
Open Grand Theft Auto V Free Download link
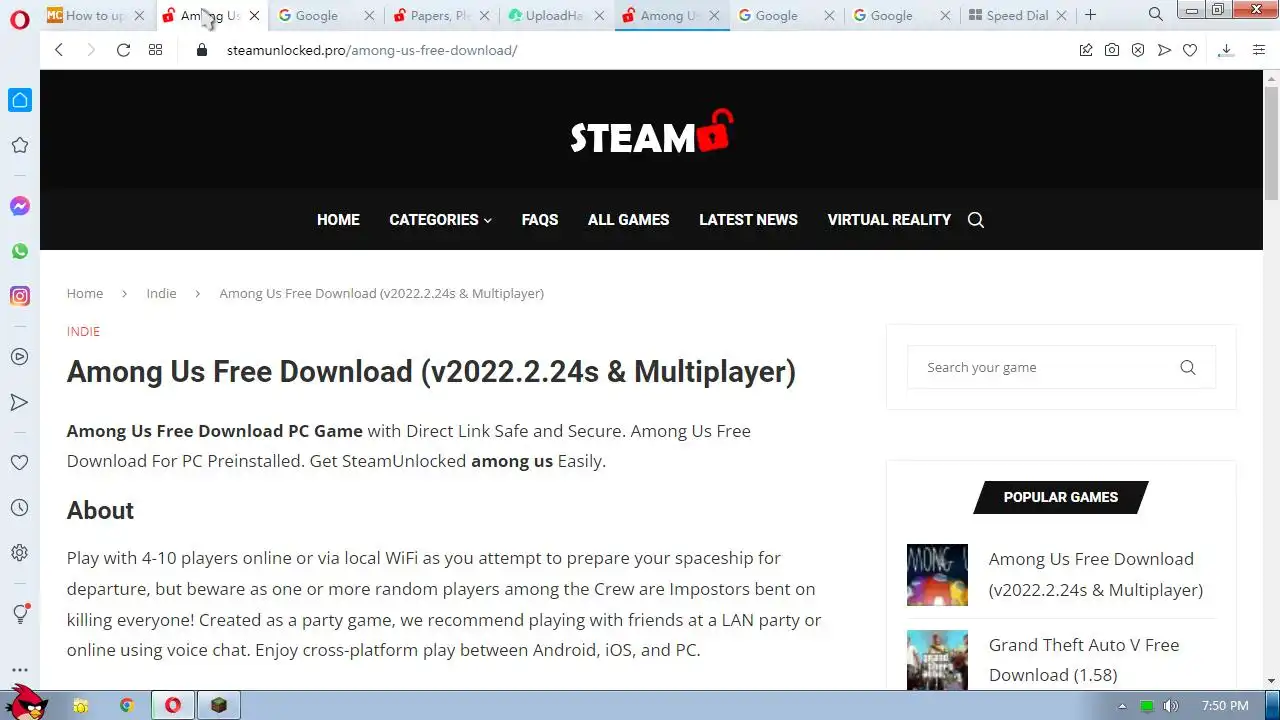click(1084, 660)
